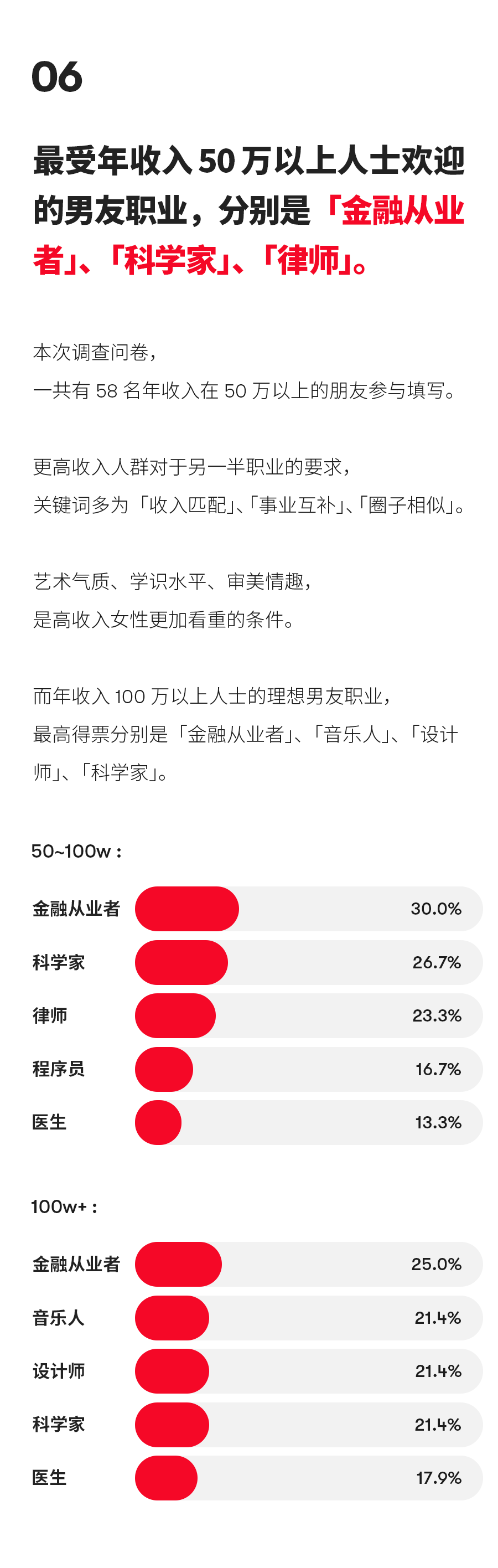Viewport: 498px width, 1568px height.
Task: Click the 23.3% value beside 律师
Action: click(x=437, y=1015)
